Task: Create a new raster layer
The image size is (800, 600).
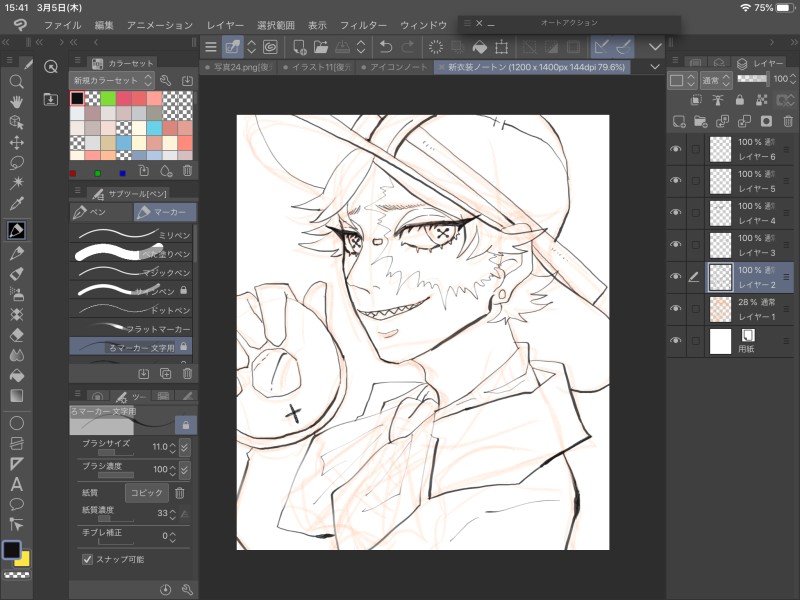Action: point(679,121)
